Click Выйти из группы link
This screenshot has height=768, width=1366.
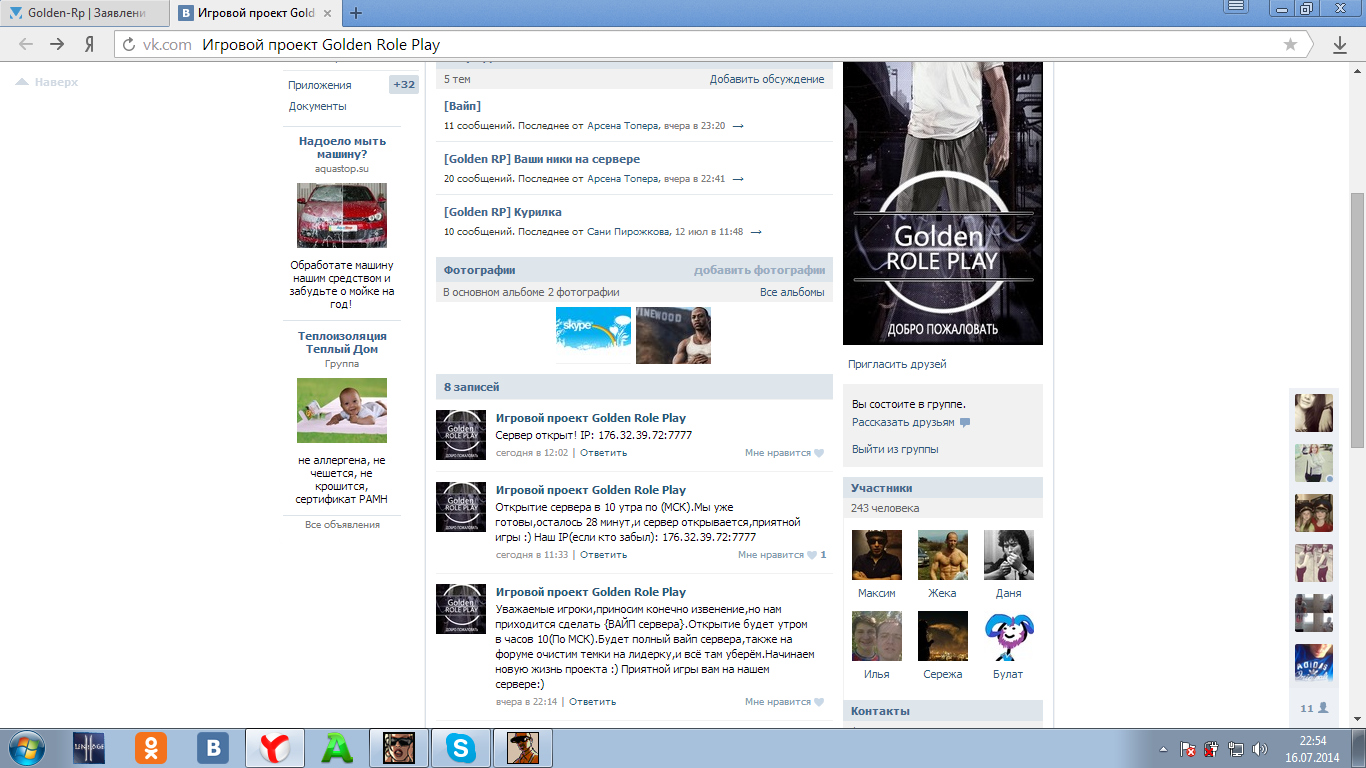pyautogui.click(x=895, y=449)
